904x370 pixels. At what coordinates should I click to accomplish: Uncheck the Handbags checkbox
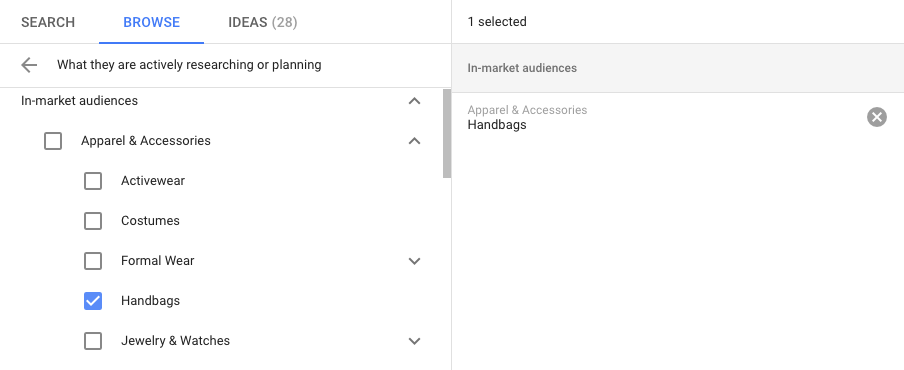[93, 301]
